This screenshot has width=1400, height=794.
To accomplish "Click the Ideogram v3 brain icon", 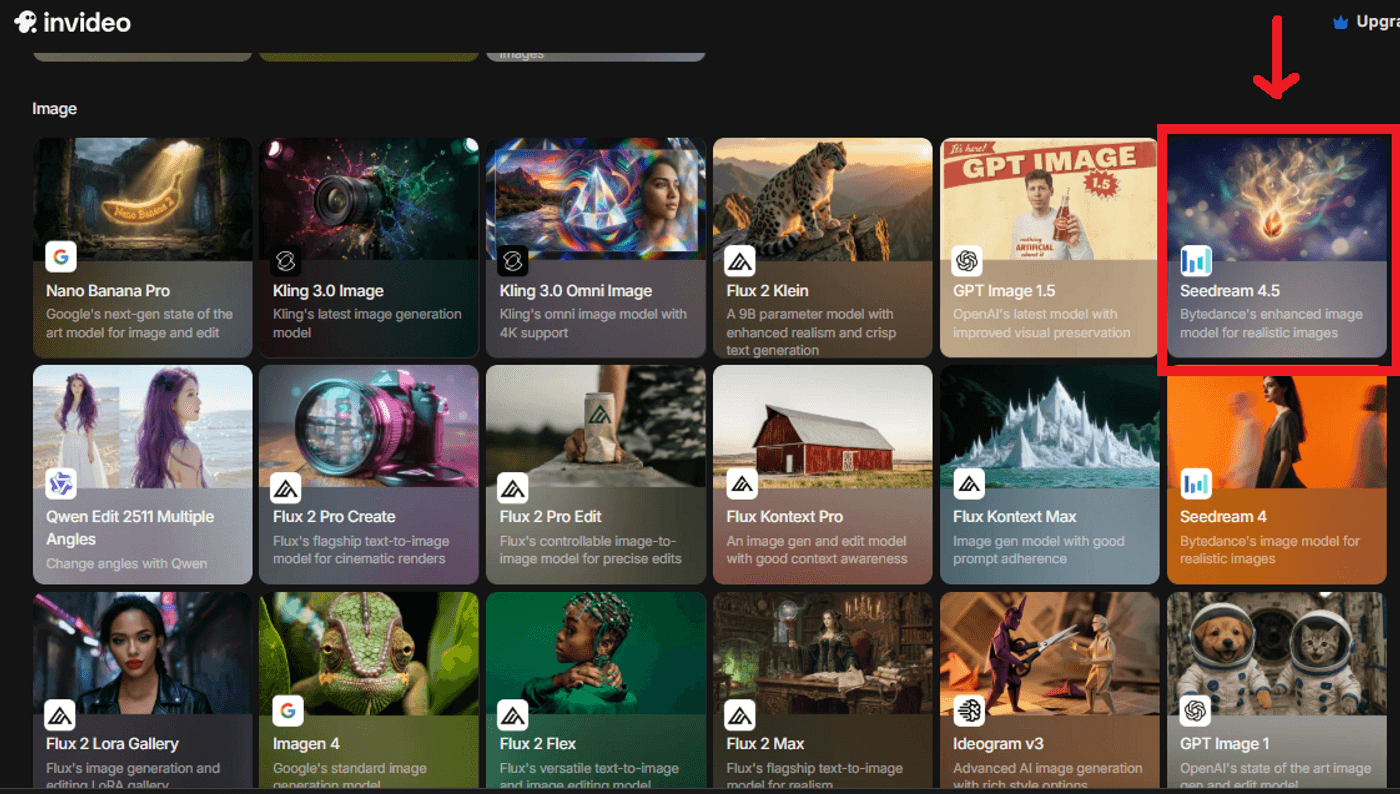I will (967, 711).
